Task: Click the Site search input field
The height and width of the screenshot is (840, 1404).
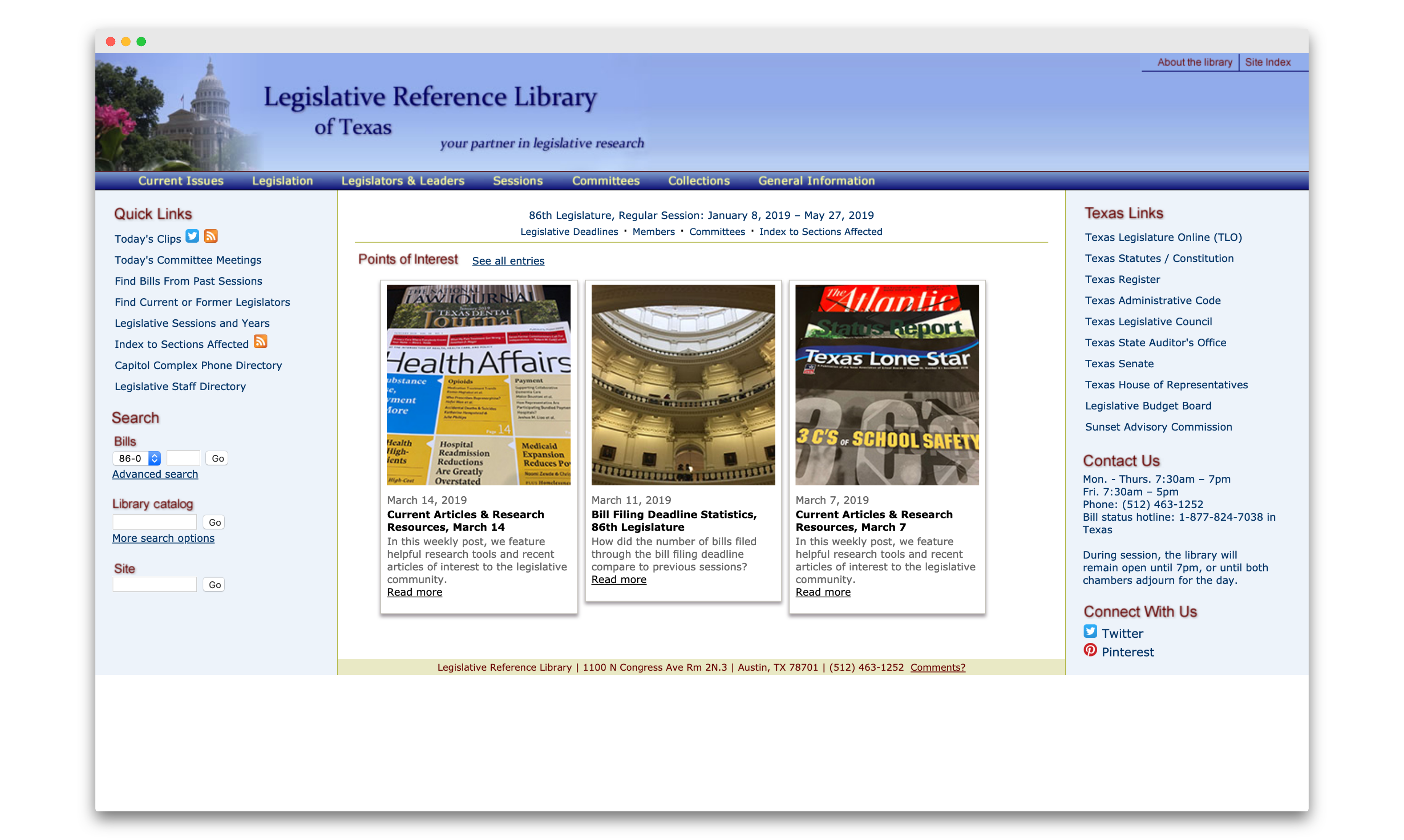Action: click(x=155, y=584)
